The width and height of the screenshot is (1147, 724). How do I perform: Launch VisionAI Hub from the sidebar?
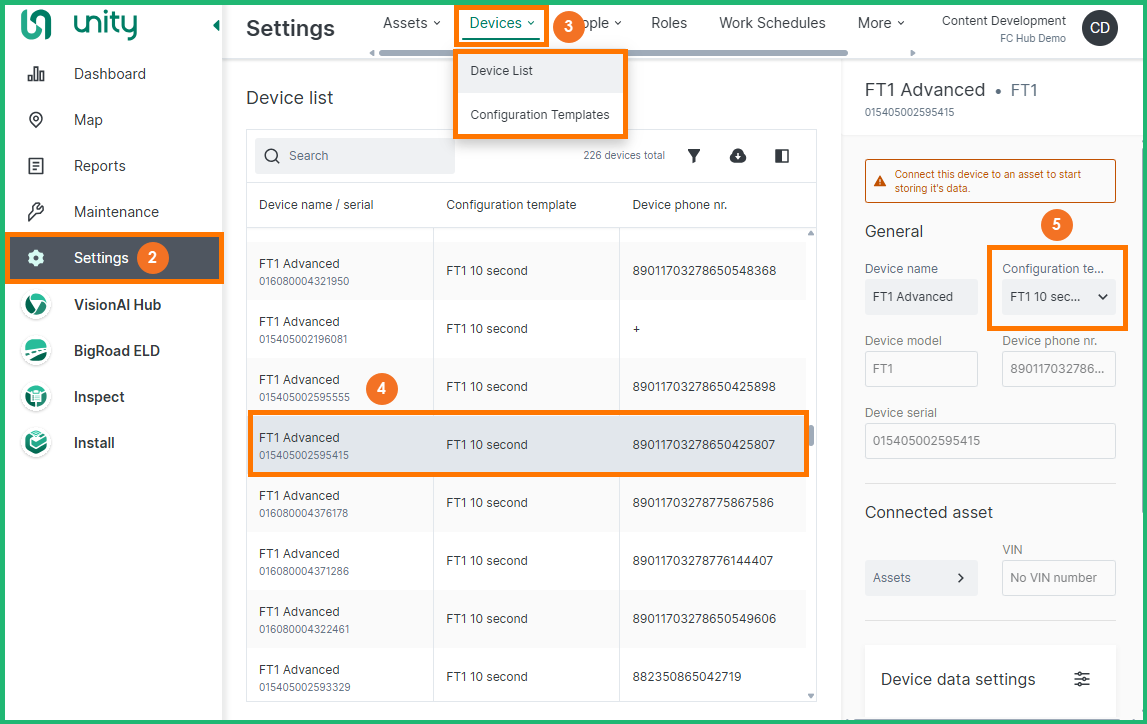tap(117, 305)
